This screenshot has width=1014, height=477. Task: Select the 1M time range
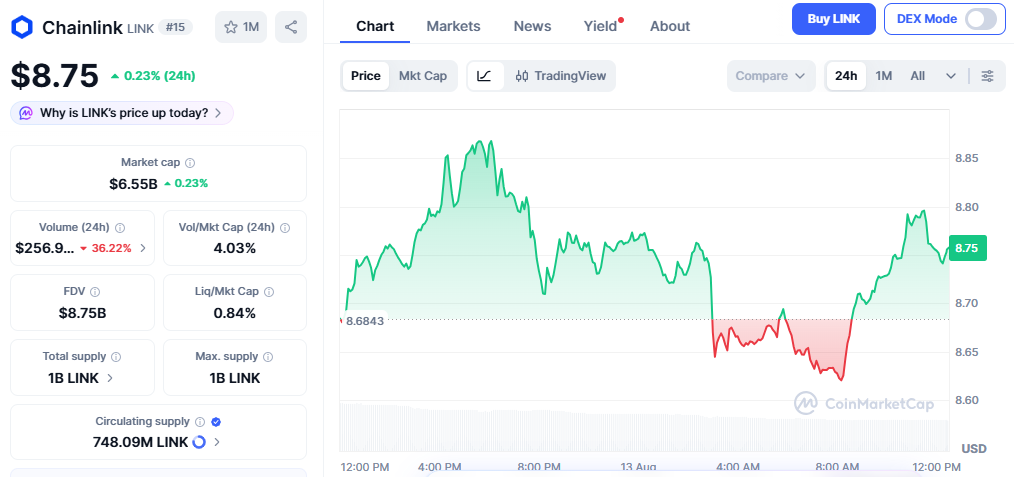884,76
